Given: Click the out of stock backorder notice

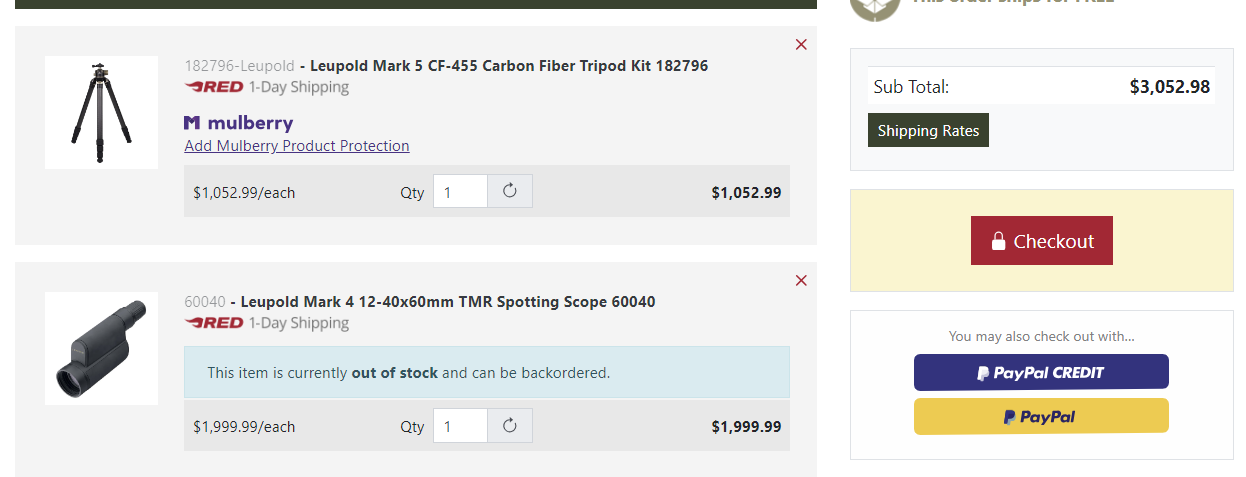Looking at the screenshot, I should click(x=487, y=372).
